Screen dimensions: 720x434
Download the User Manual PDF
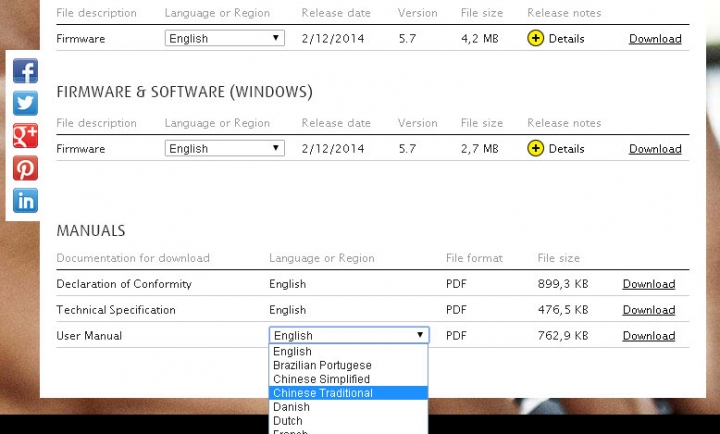click(648, 336)
